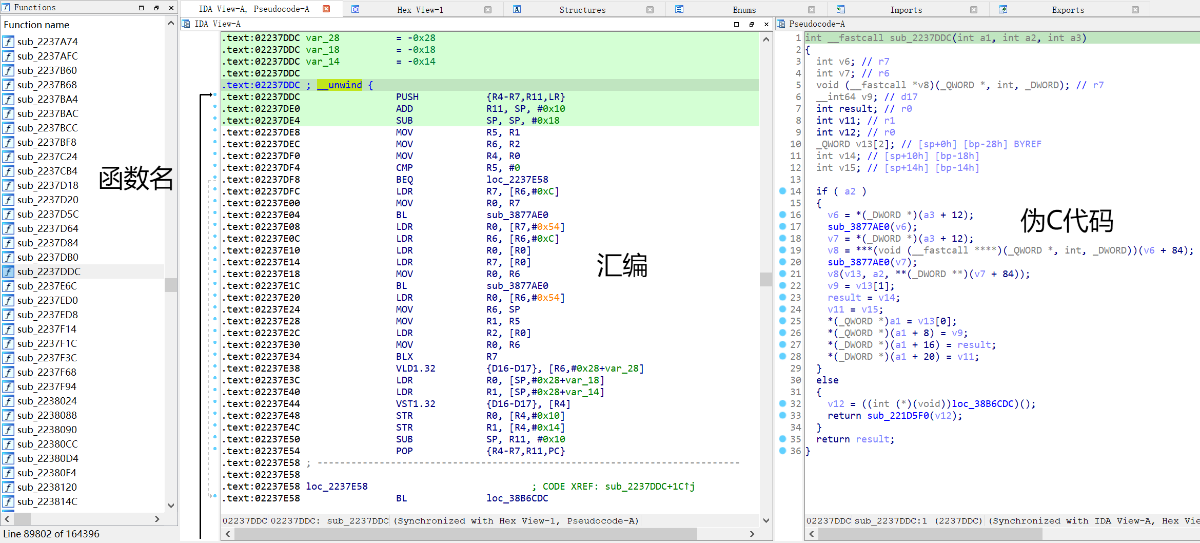Toggle breakpoint dot at .text:02237DE8 MOV
Image resolution: width=1200 pixels, height=543 pixels.
point(215,132)
